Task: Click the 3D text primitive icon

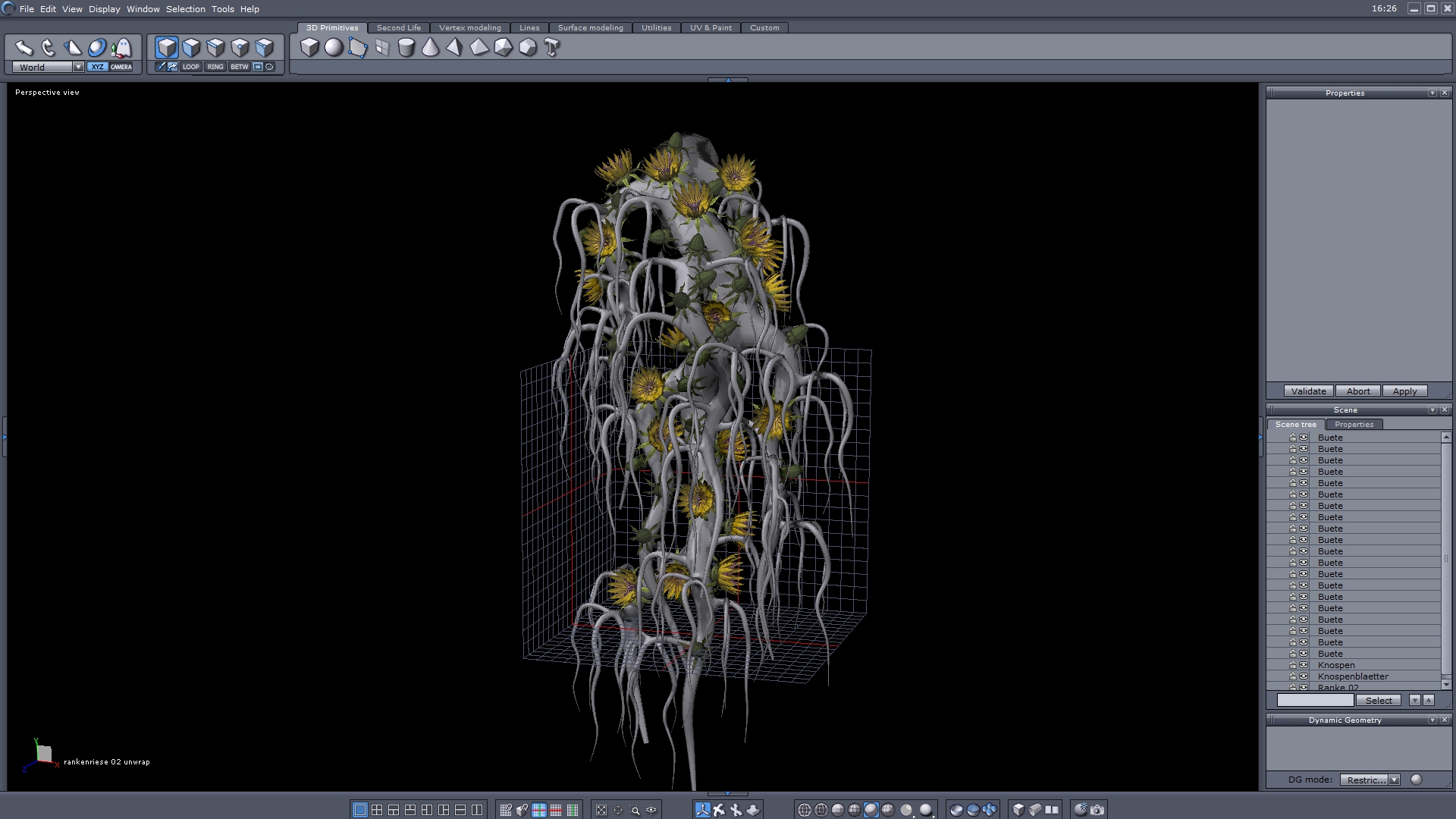Action: pos(552,48)
